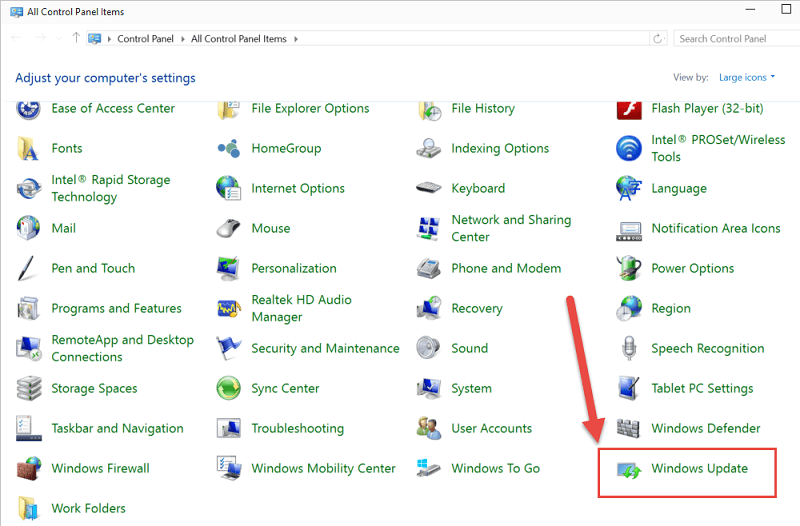
Task: Open the Sync Center green icon
Action: pyautogui.click(x=228, y=388)
